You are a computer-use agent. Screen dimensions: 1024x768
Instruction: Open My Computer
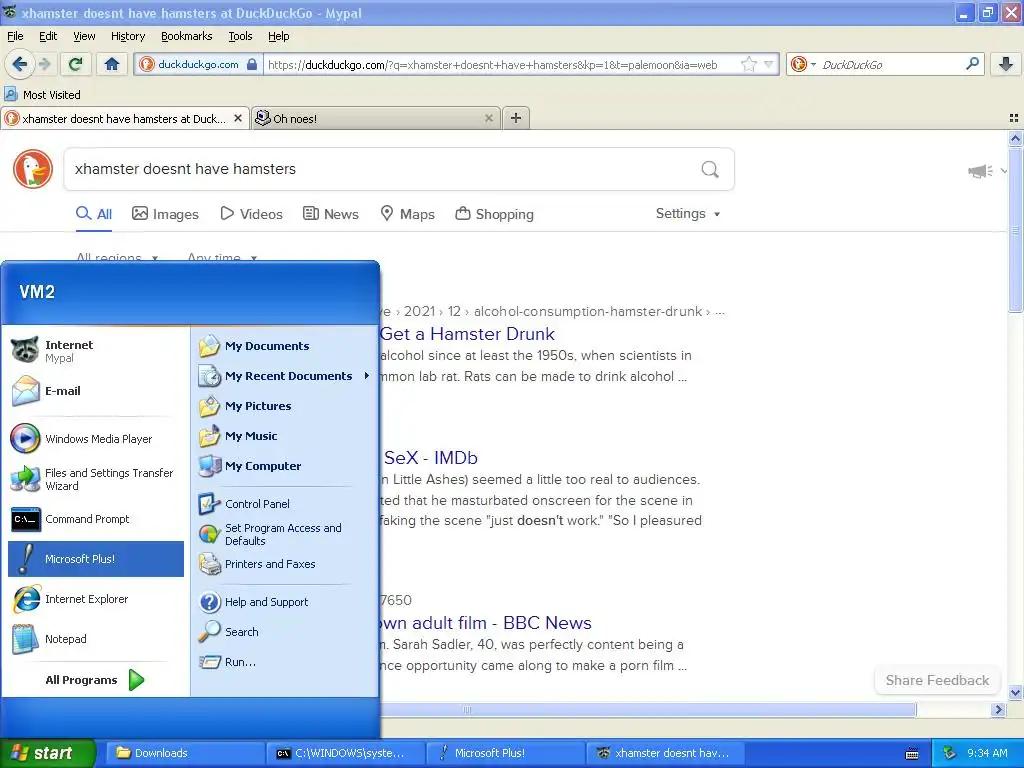(x=284, y=466)
